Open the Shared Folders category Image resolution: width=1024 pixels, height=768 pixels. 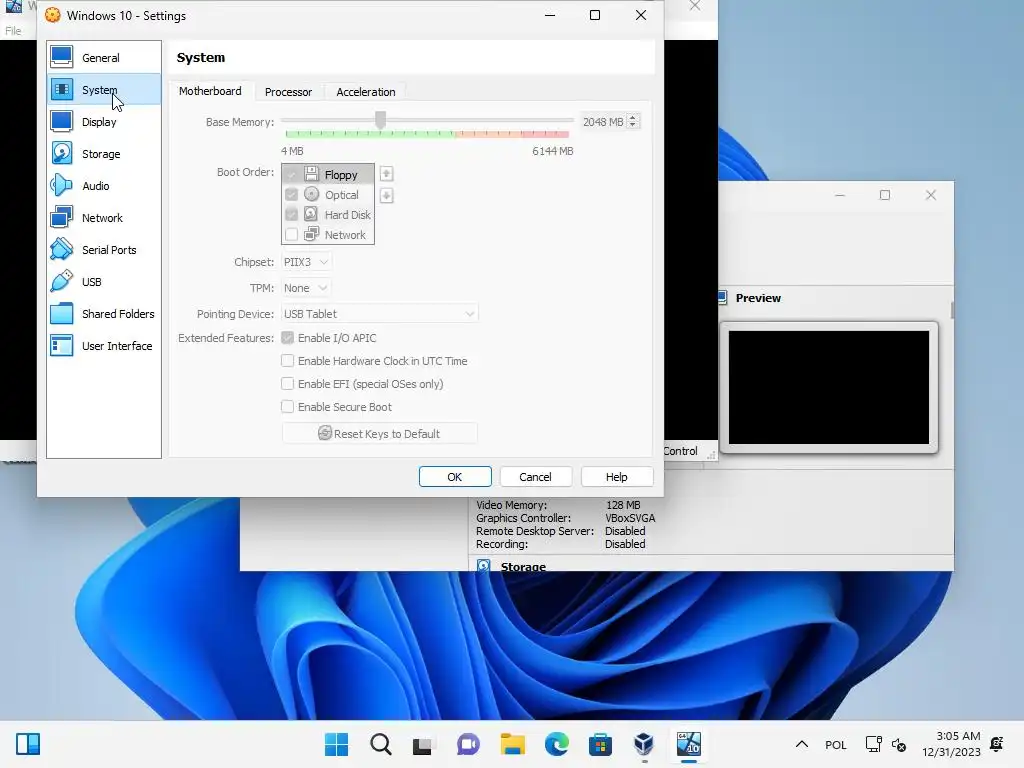coord(104,313)
